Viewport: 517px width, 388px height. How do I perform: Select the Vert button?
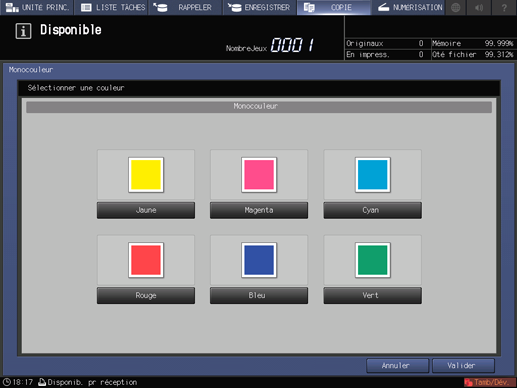pyautogui.click(x=372, y=296)
